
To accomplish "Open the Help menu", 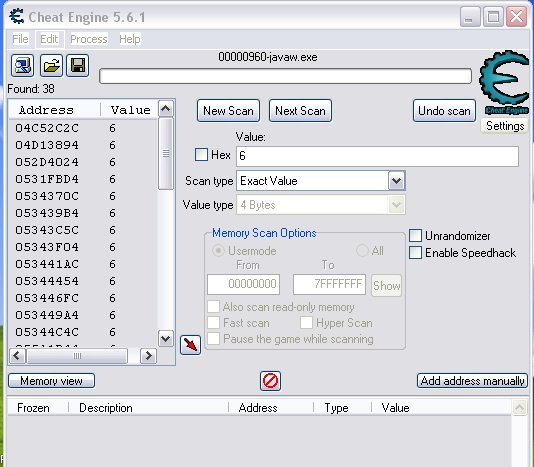I will tap(130, 39).
